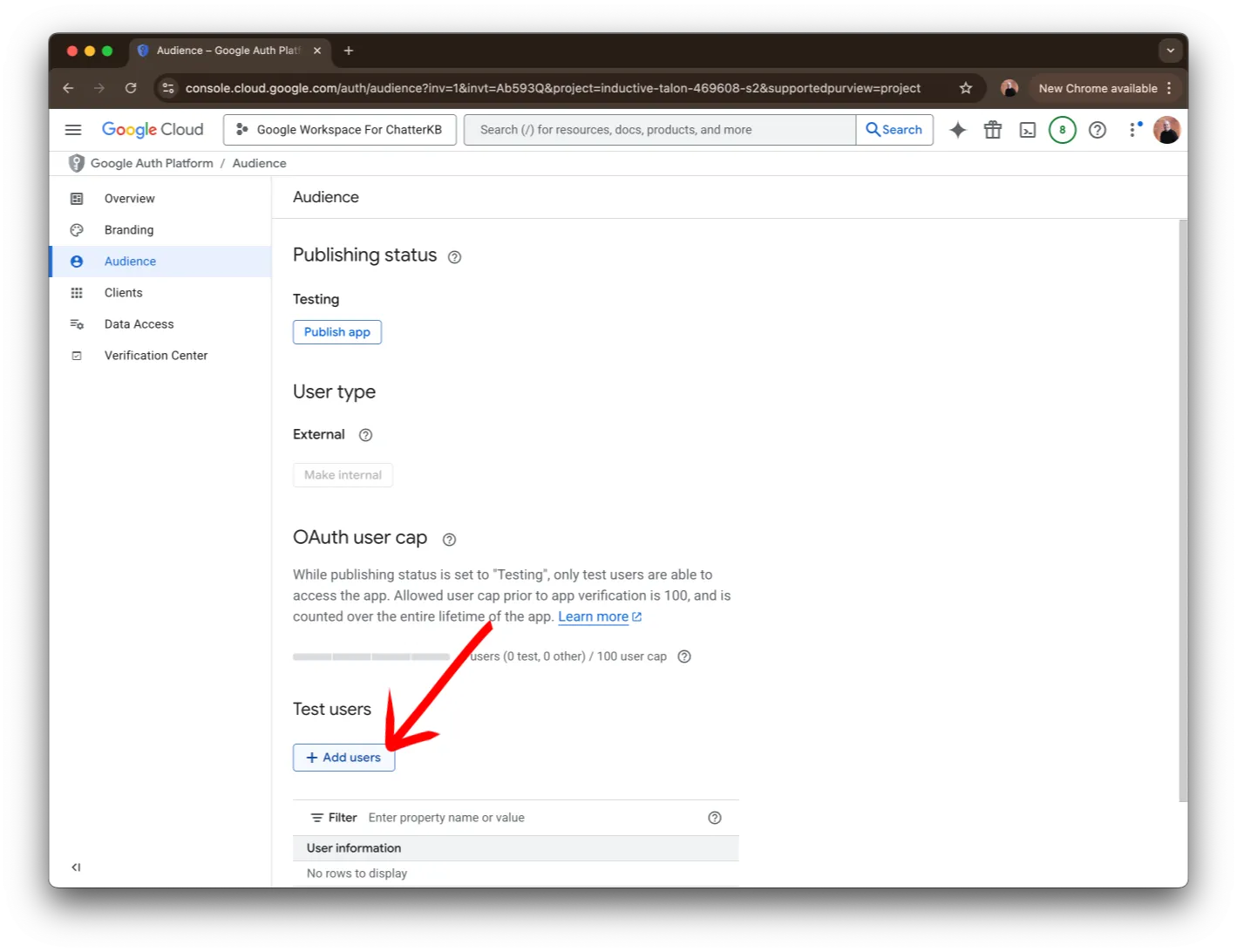1237x952 pixels.
Task: Open site information icon in address bar
Action: [x=168, y=88]
